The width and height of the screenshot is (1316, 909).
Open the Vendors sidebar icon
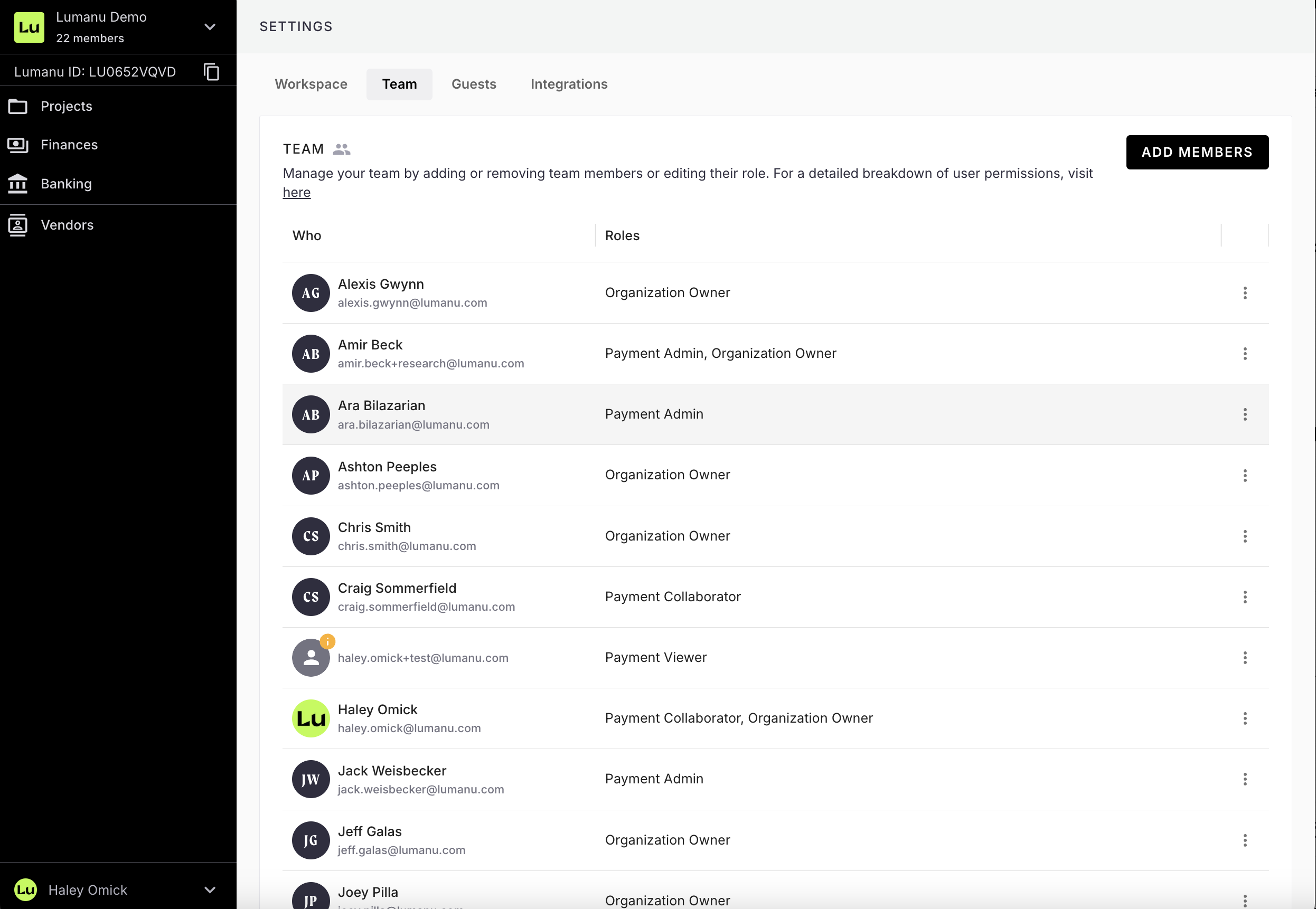pos(17,225)
